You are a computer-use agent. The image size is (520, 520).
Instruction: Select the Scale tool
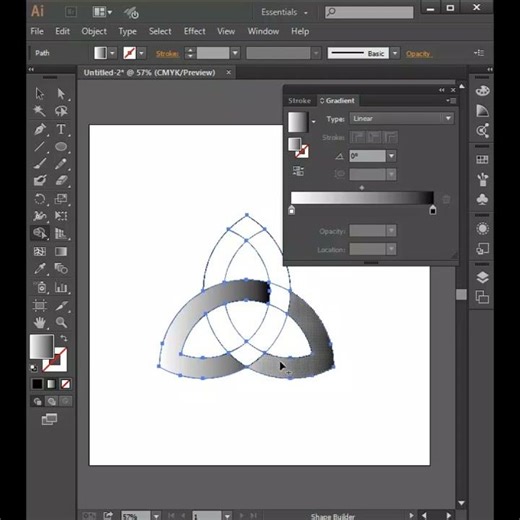click(x=61, y=199)
